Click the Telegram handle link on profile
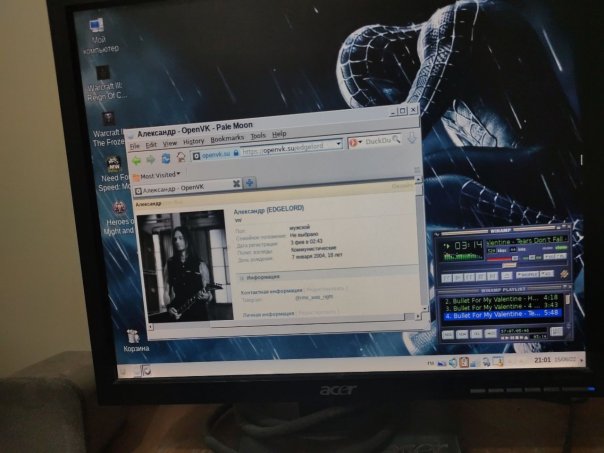Image resolution: width=604 pixels, height=453 pixels. (314, 297)
